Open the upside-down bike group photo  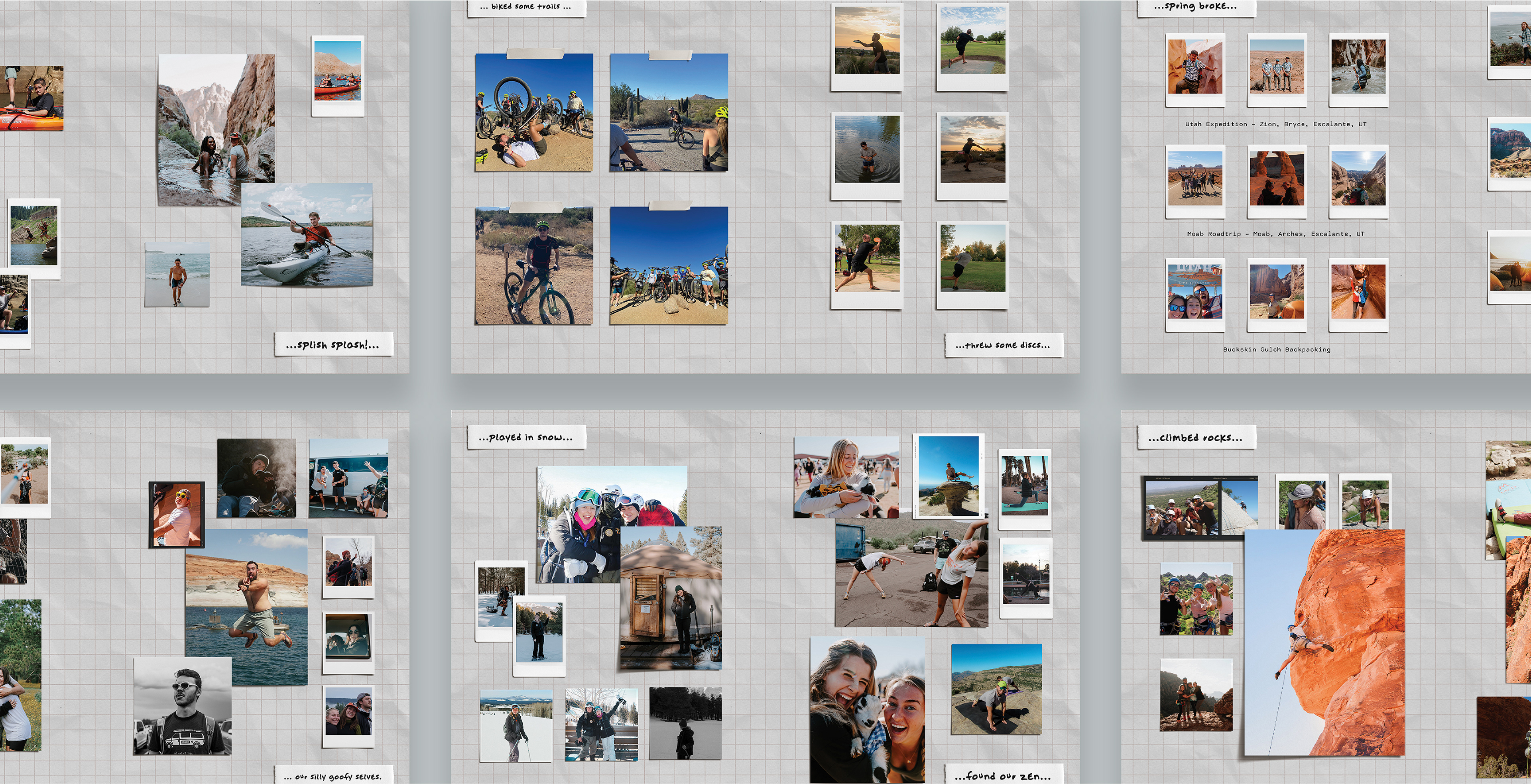coord(534,112)
